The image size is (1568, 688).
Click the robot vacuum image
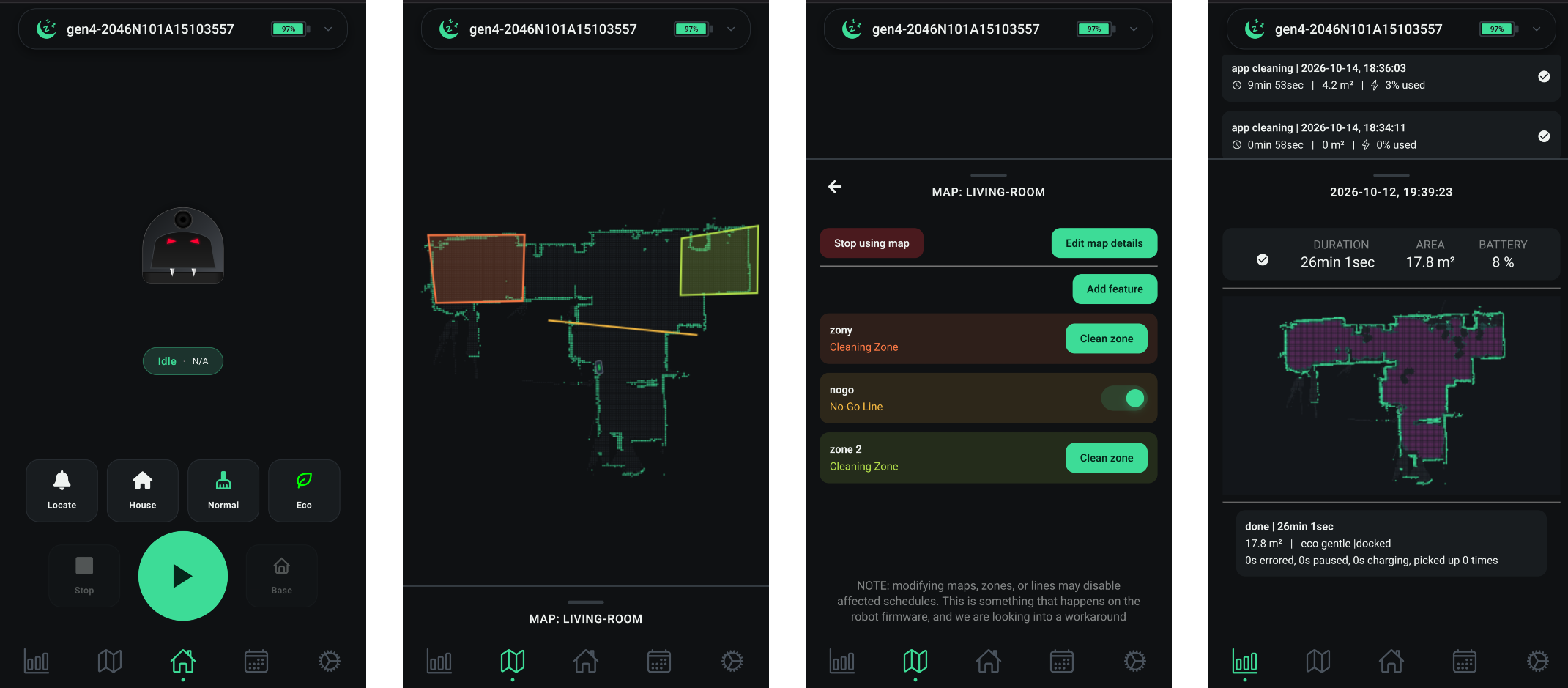coord(183,245)
